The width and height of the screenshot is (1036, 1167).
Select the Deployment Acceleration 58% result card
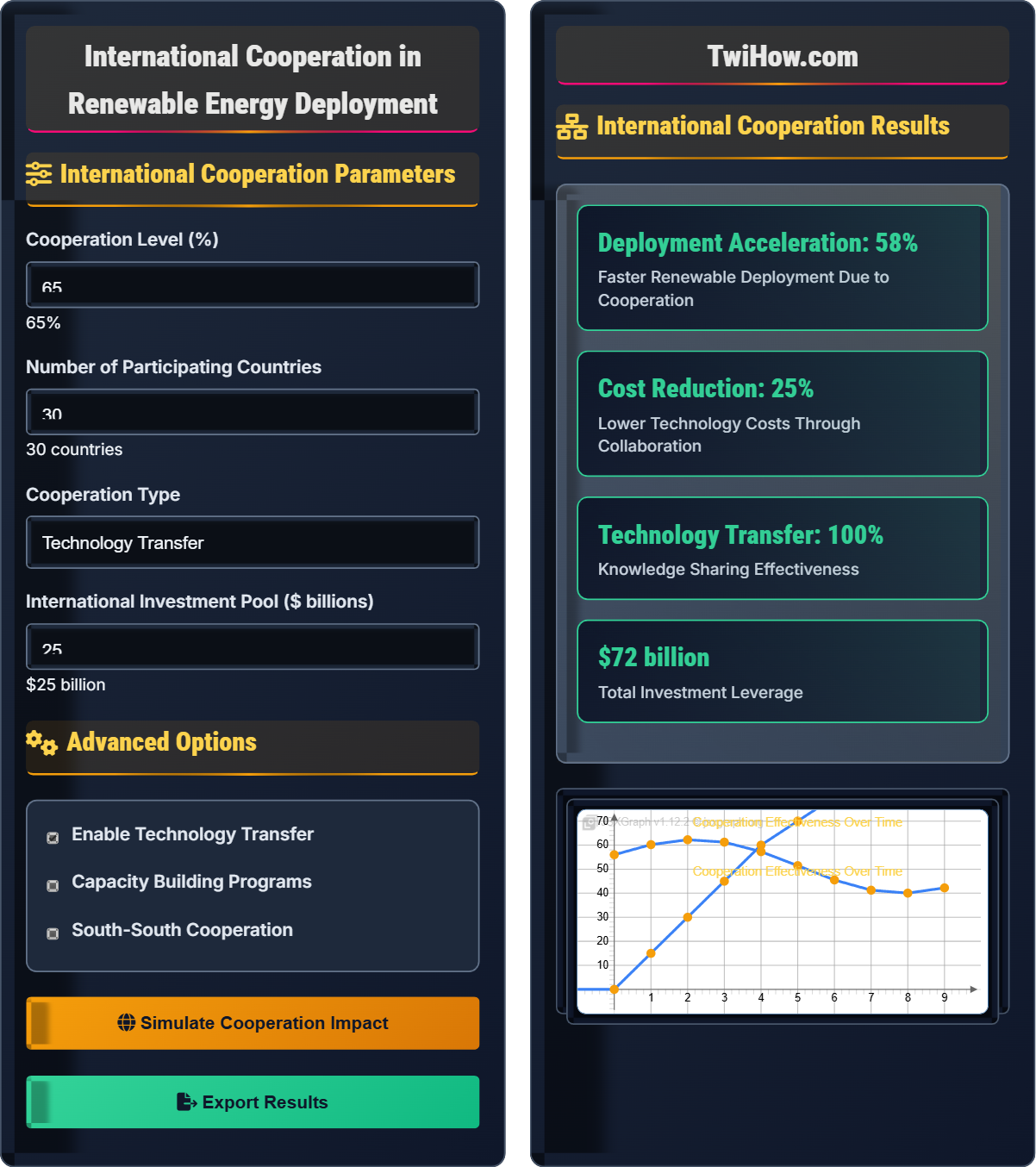point(783,268)
